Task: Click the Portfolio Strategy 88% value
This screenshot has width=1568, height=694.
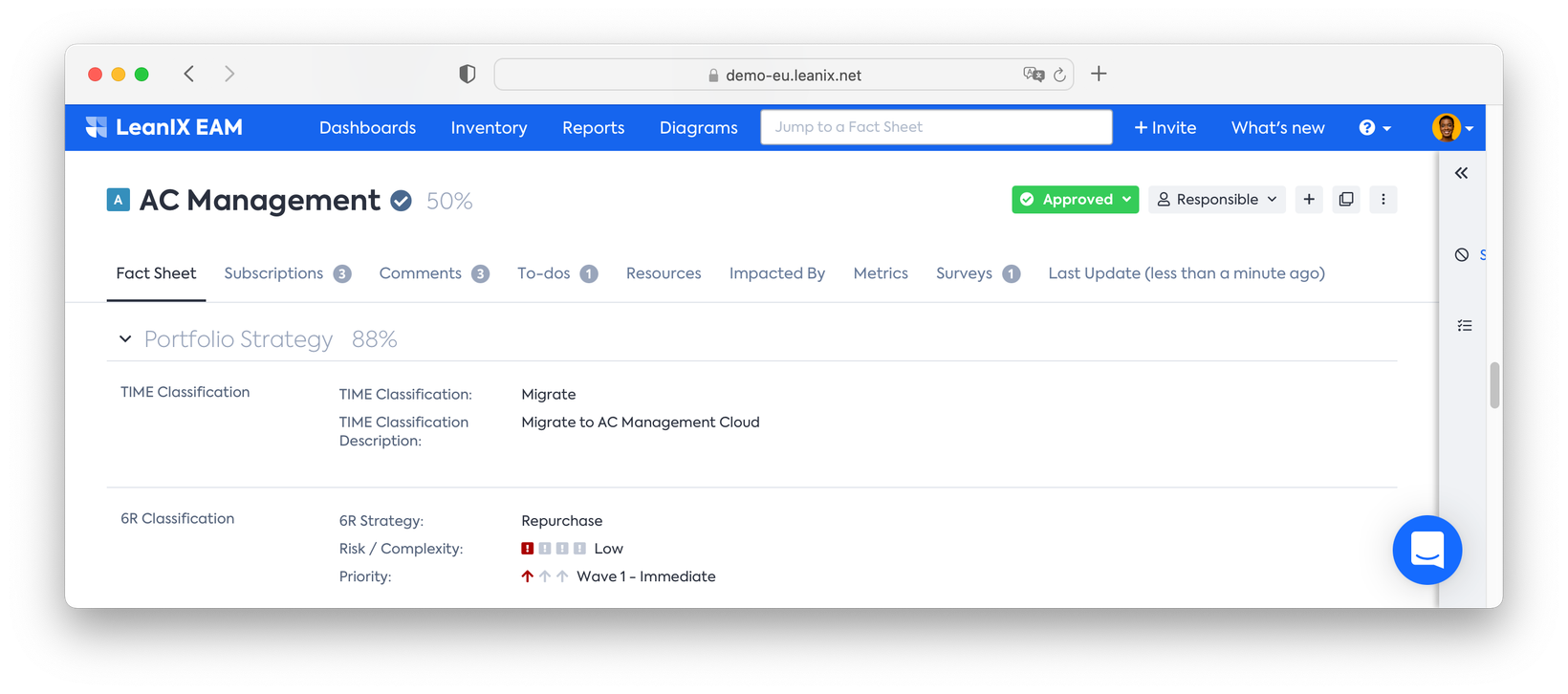Action: click(375, 339)
